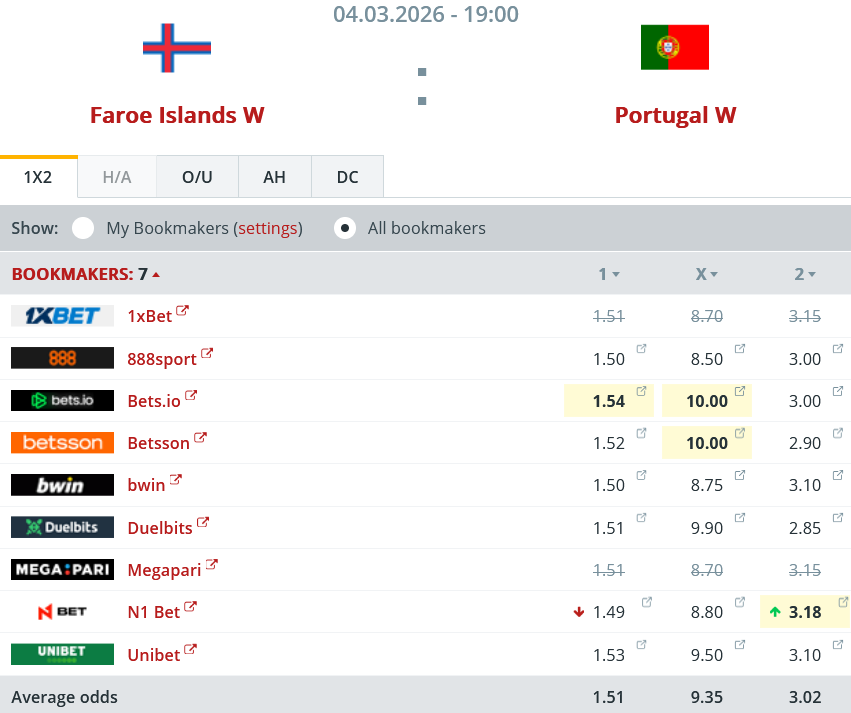
Task: Click the bwin bookmaker logo
Action: point(61,485)
